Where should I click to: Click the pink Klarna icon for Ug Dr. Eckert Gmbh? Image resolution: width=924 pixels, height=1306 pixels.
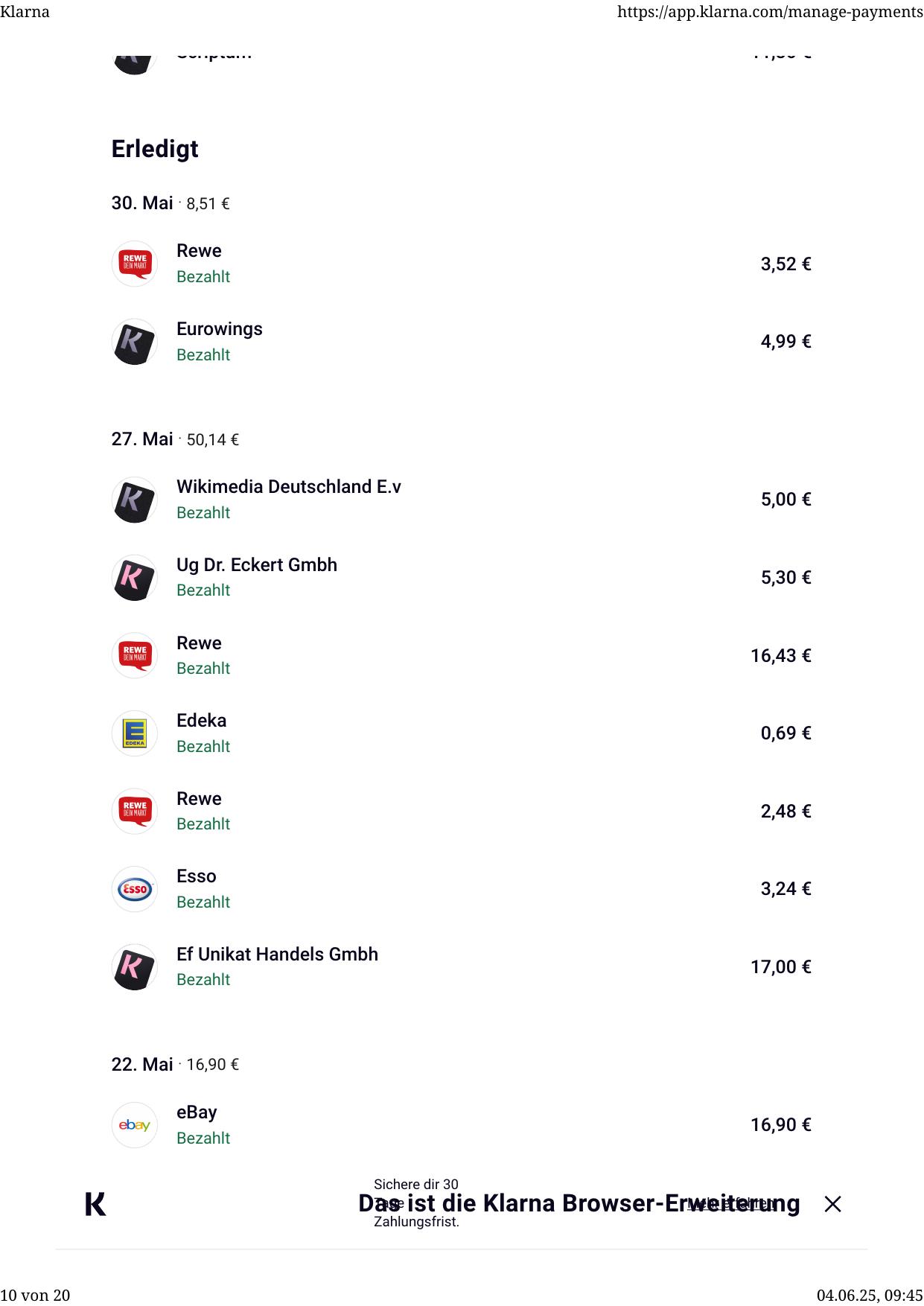click(134, 578)
